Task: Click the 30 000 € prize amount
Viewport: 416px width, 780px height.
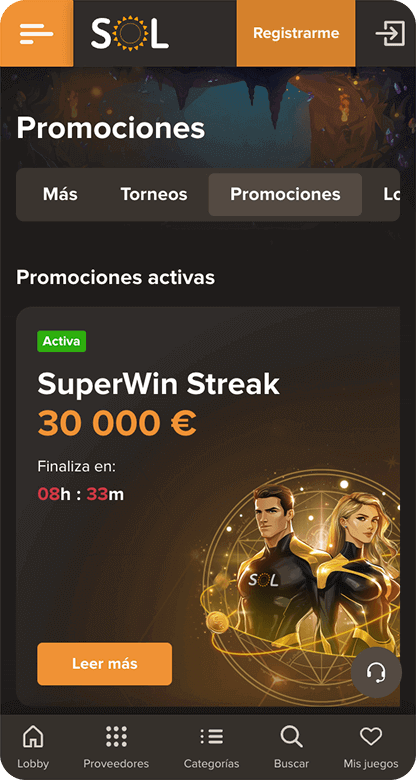Action: (117, 423)
